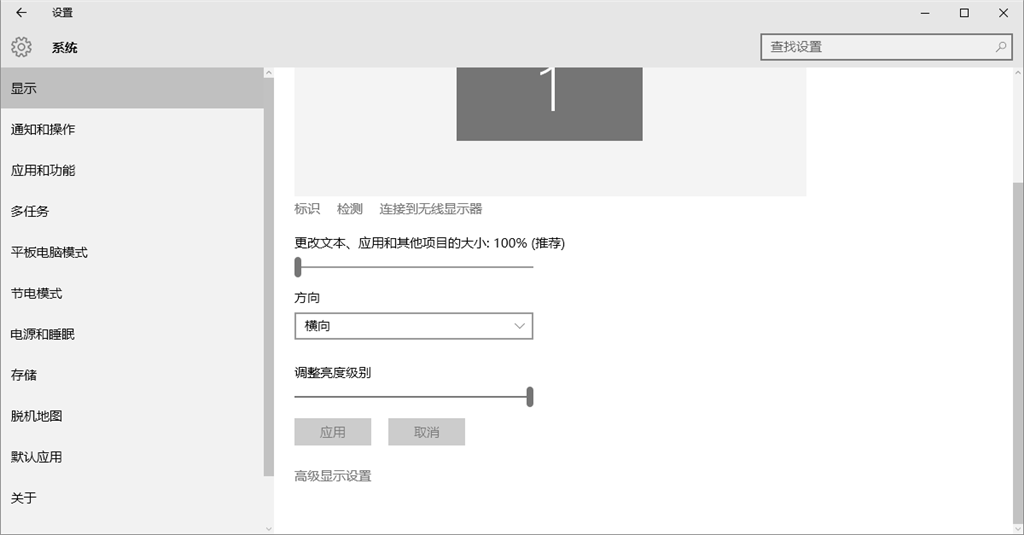Select display monitor 1 thumbnail
The image size is (1024, 535).
tap(549, 104)
